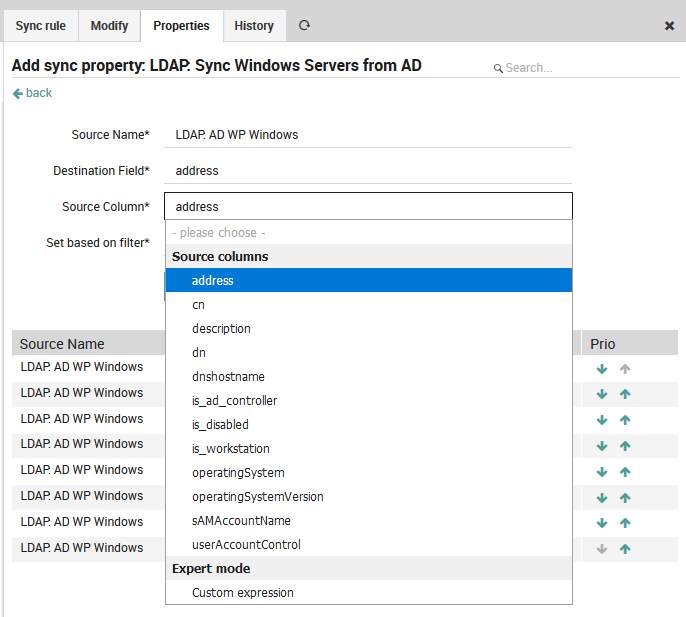
Task: Go to the Modify tab
Action: tap(109, 26)
